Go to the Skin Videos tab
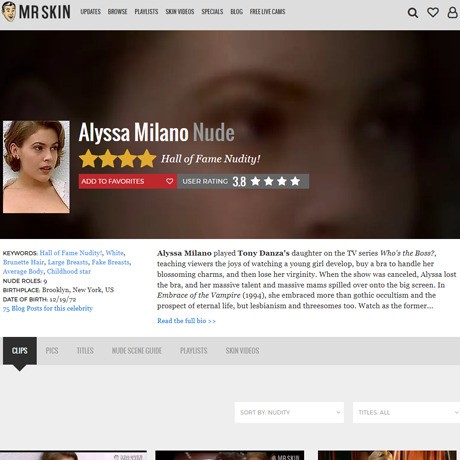Screen dimensions: 460x460 pos(242,351)
